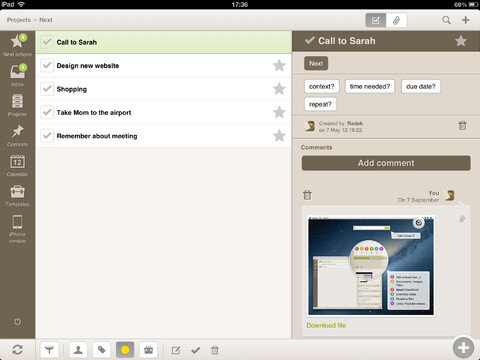This screenshot has height=360, width=480.
Task: Switch to tasks view in top toggle
Action: pyautogui.click(x=376, y=20)
